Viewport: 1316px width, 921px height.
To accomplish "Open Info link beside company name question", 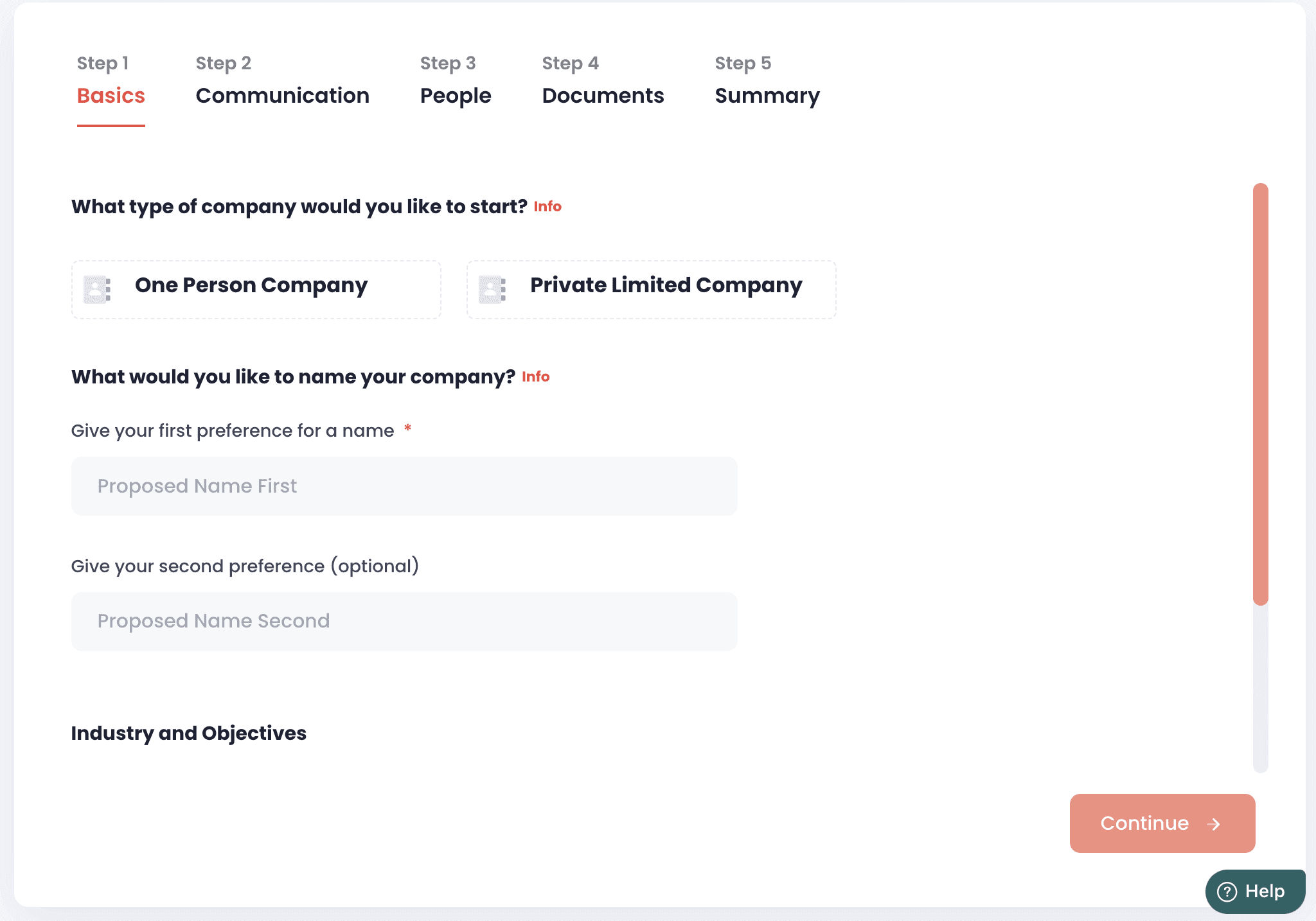I will 535,377.
